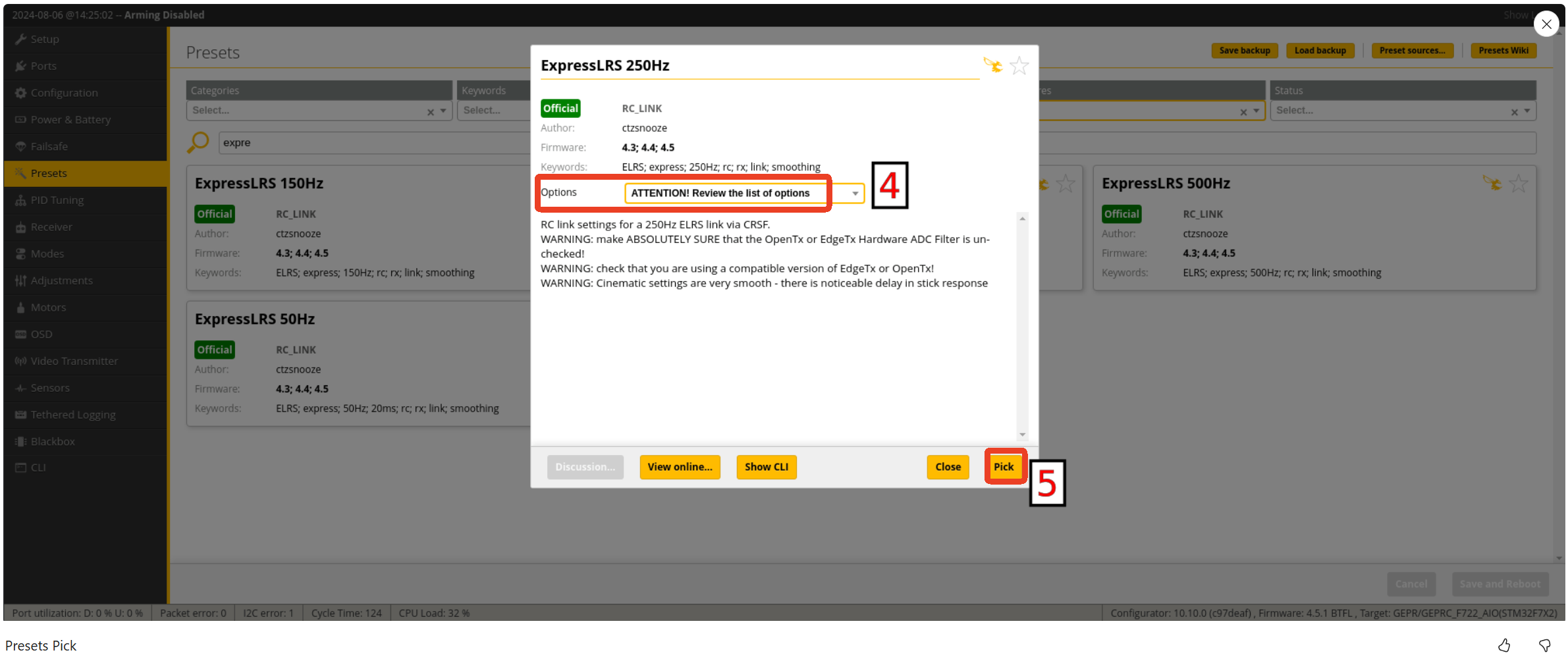Click dialog description scrollbar down arrow
The image size is (1568, 665).
1022,435
